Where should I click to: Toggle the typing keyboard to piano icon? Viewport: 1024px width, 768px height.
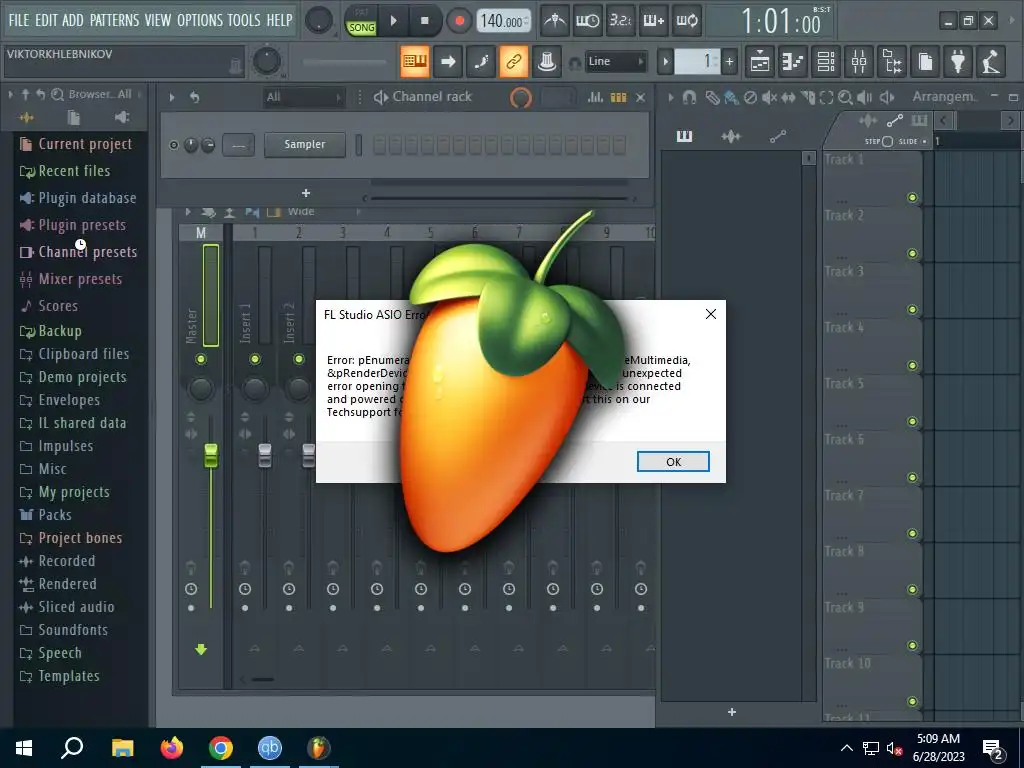[x=415, y=61]
